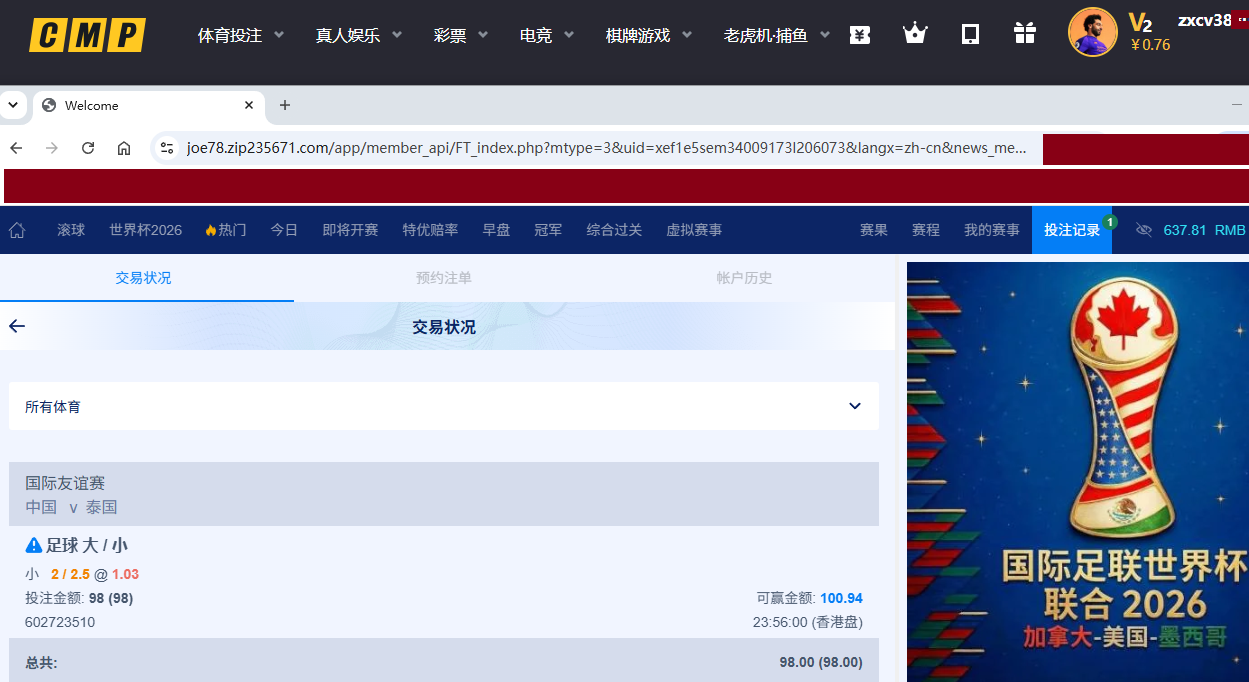Open the gift box promotions icon
Screen dimensions: 1249x682
[x=1025, y=34]
